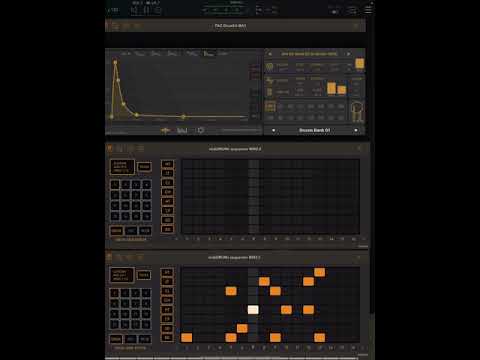Tap the middle mode button under lower pad grid
Image resolution: width=480 pixels, height=360 pixels.
tap(131, 339)
